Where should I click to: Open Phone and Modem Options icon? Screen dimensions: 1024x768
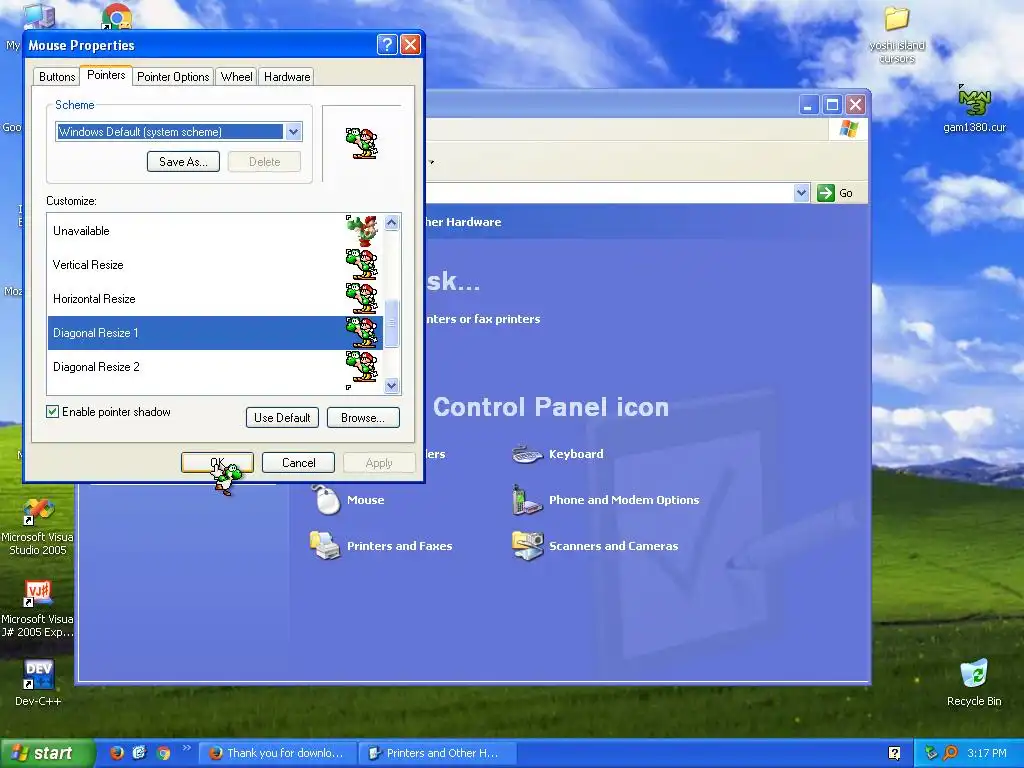click(x=528, y=500)
